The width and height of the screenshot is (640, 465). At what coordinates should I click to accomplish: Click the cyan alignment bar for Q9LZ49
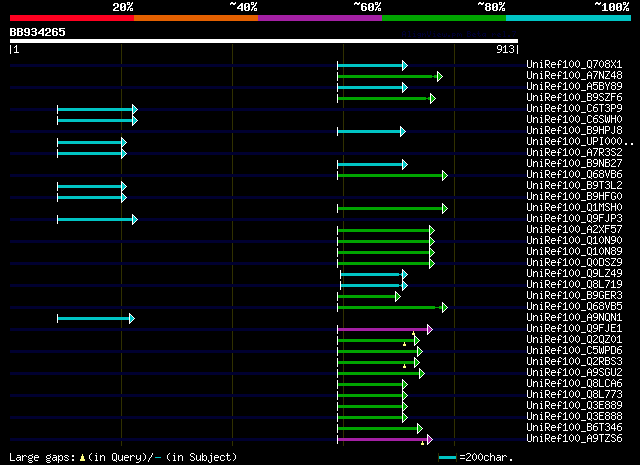click(x=374, y=275)
